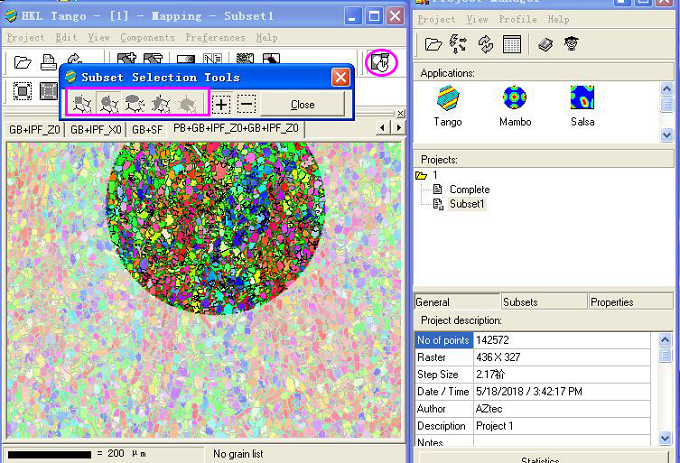Launch the Tango application icon
This screenshot has height=463, width=680.
[447, 98]
